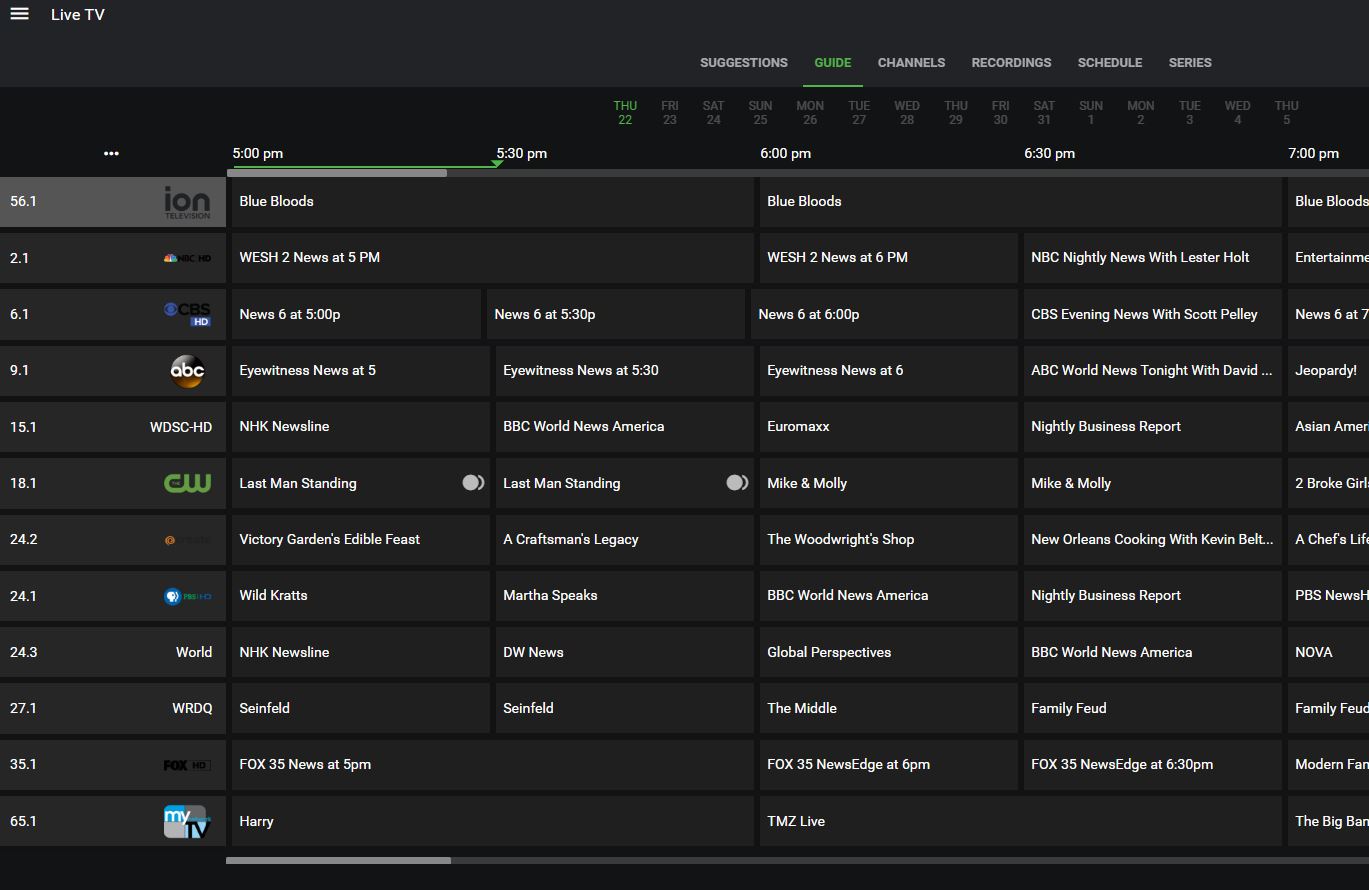Open Blue Bloods at 6:00 pm

[x=1020, y=201]
